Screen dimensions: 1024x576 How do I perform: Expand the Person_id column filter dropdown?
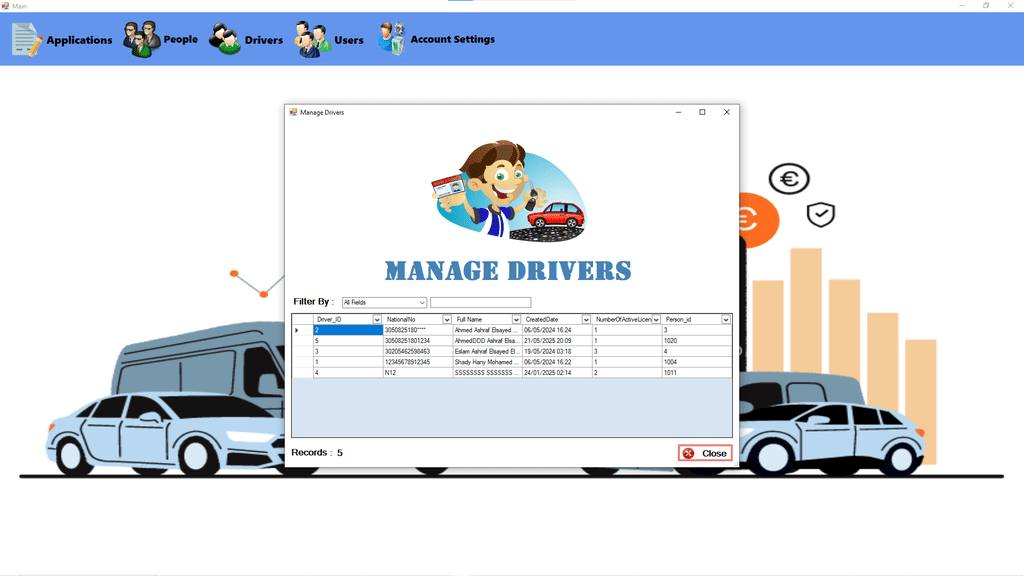click(726, 320)
